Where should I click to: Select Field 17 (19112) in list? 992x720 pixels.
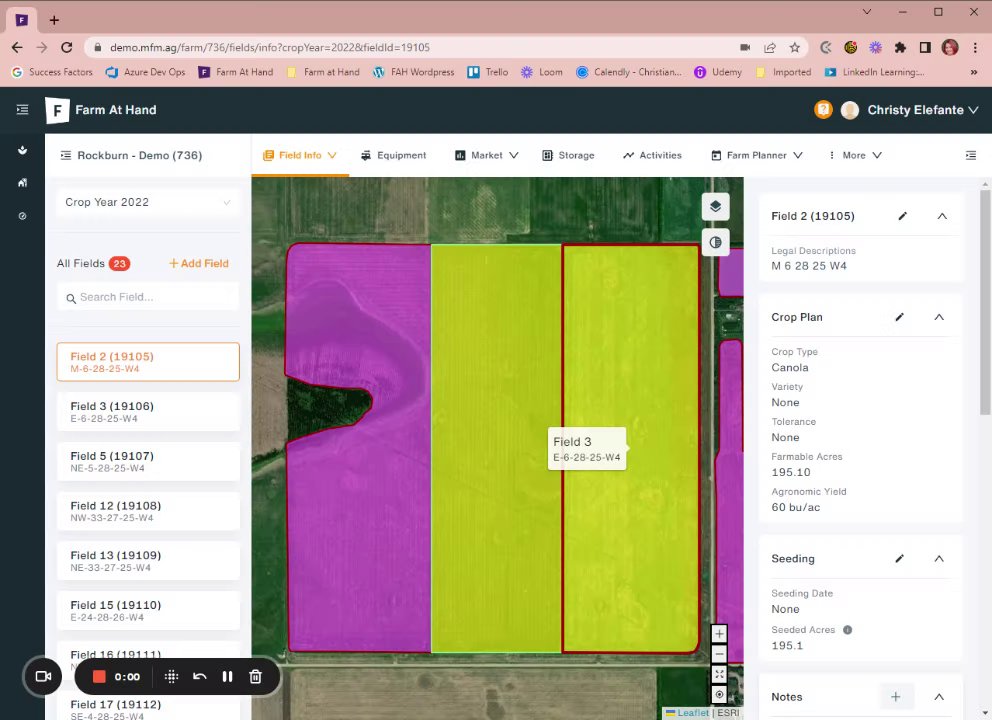tap(148, 709)
